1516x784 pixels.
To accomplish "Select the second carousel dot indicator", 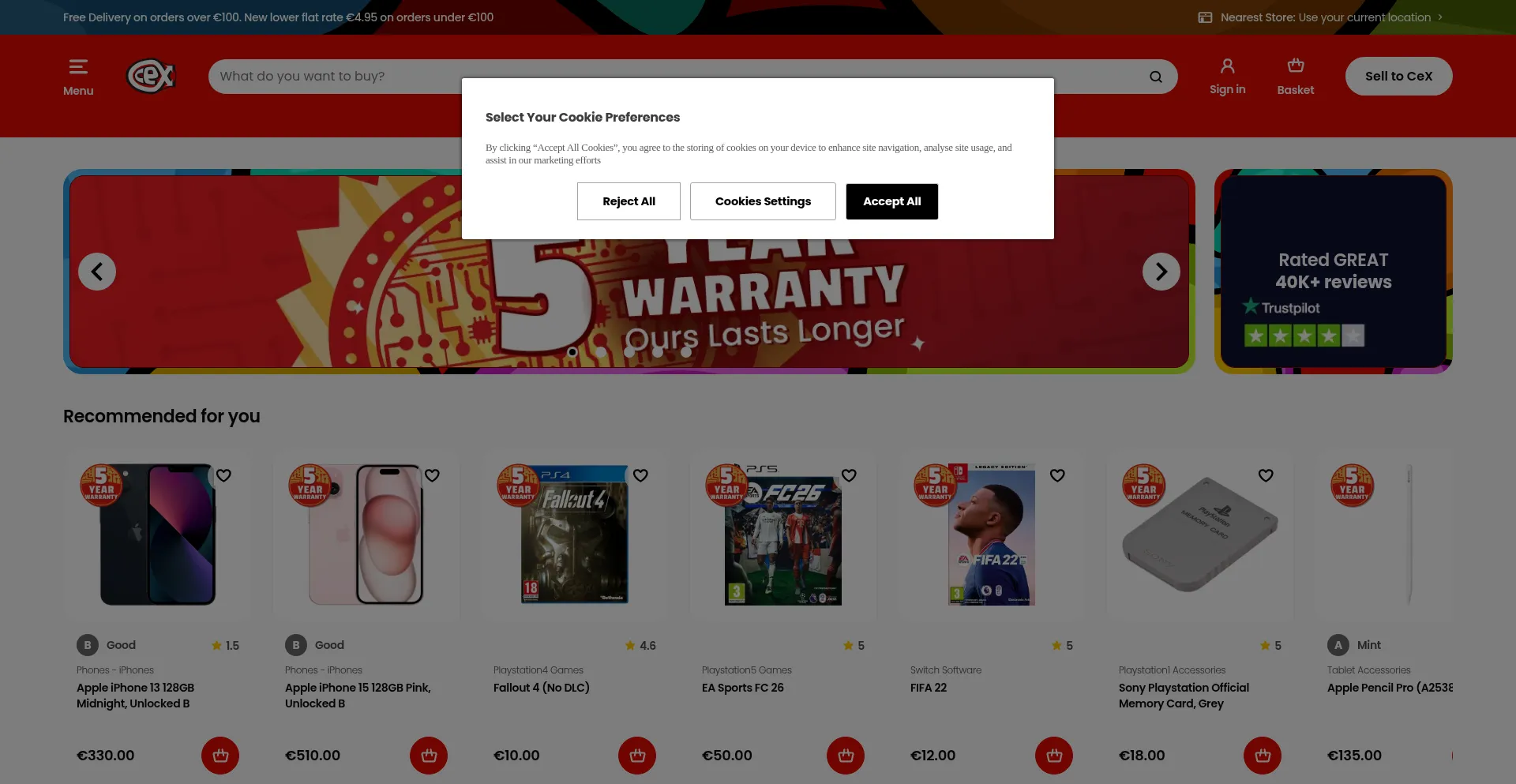I will click(601, 352).
